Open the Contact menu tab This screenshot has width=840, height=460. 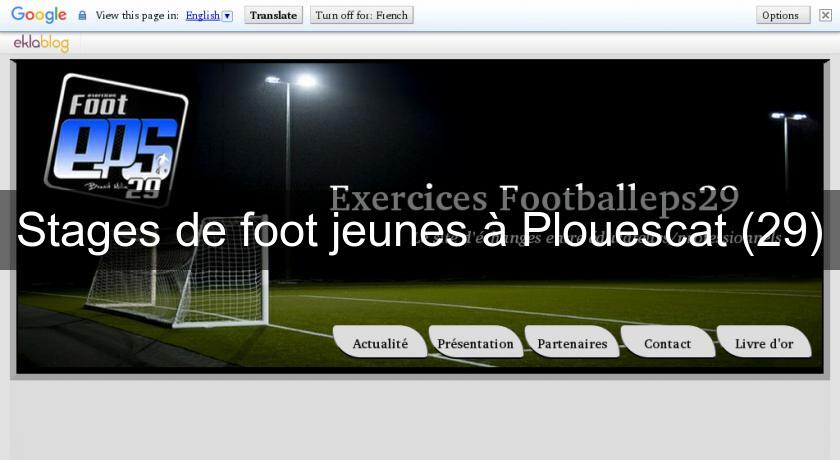pos(668,343)
